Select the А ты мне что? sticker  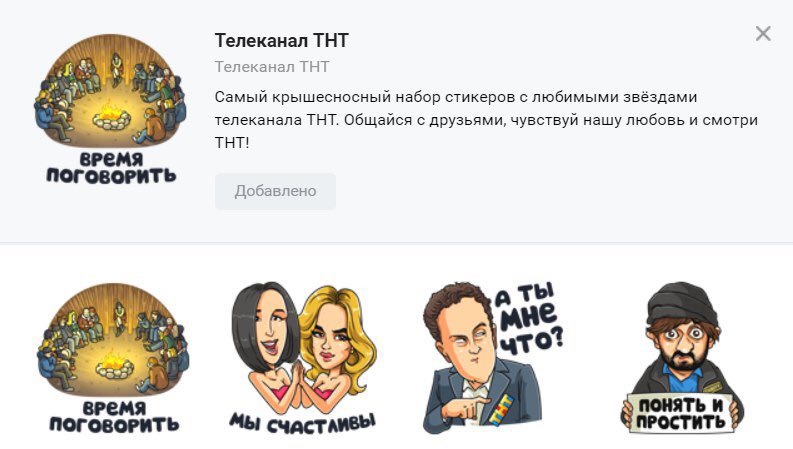[493, 358]
